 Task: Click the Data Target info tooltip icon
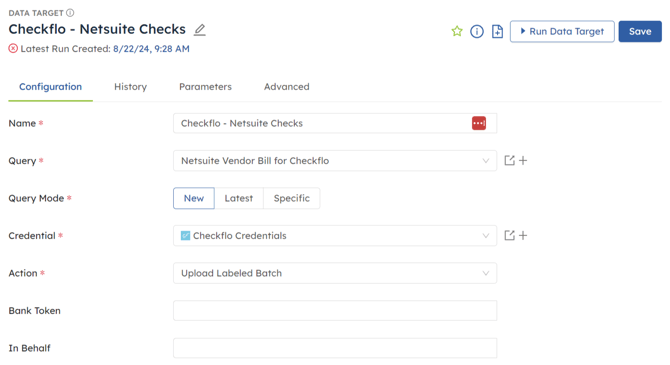pos(70,13)
